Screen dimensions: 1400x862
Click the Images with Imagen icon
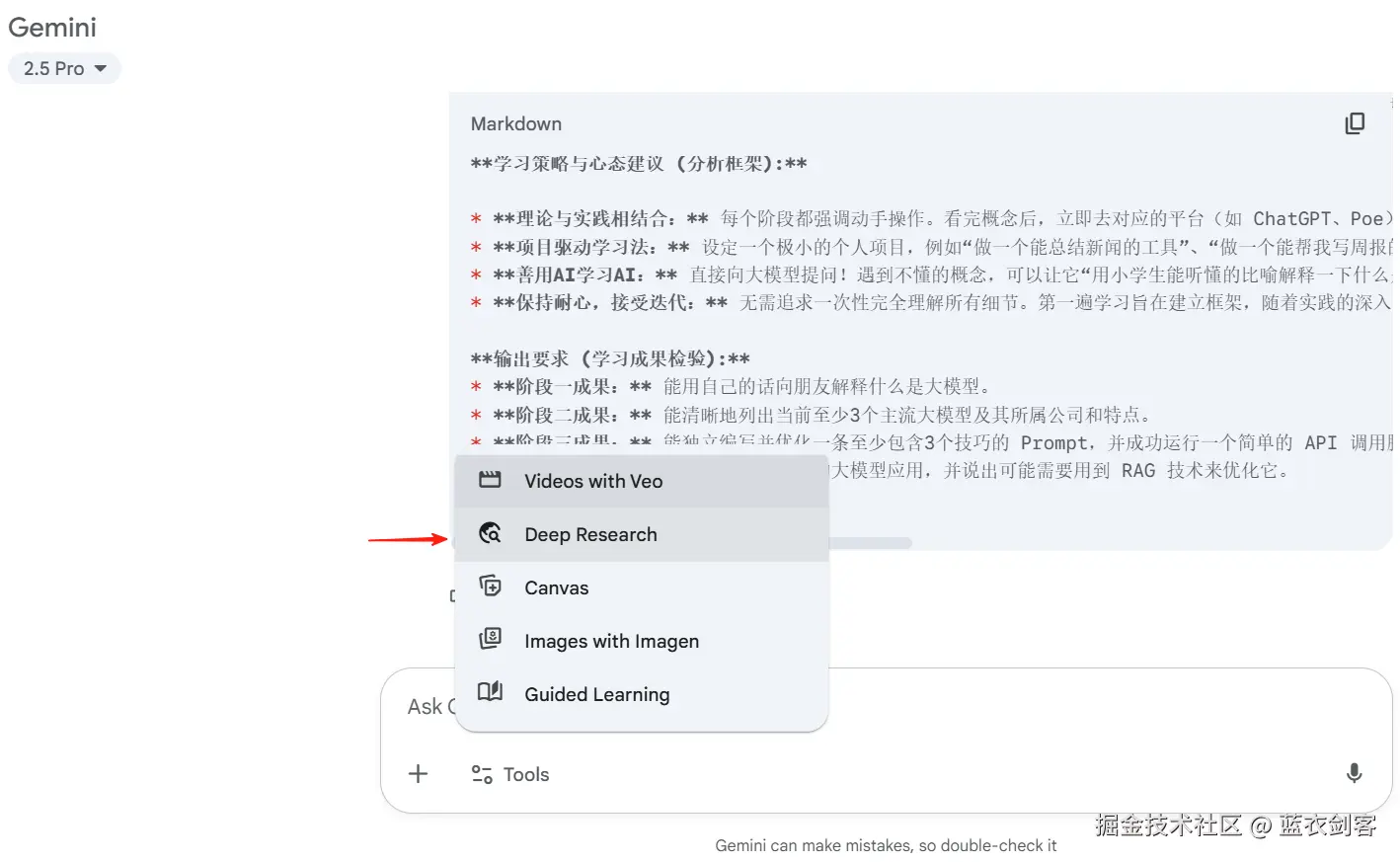pyautogui.click(x=490, y=639)
